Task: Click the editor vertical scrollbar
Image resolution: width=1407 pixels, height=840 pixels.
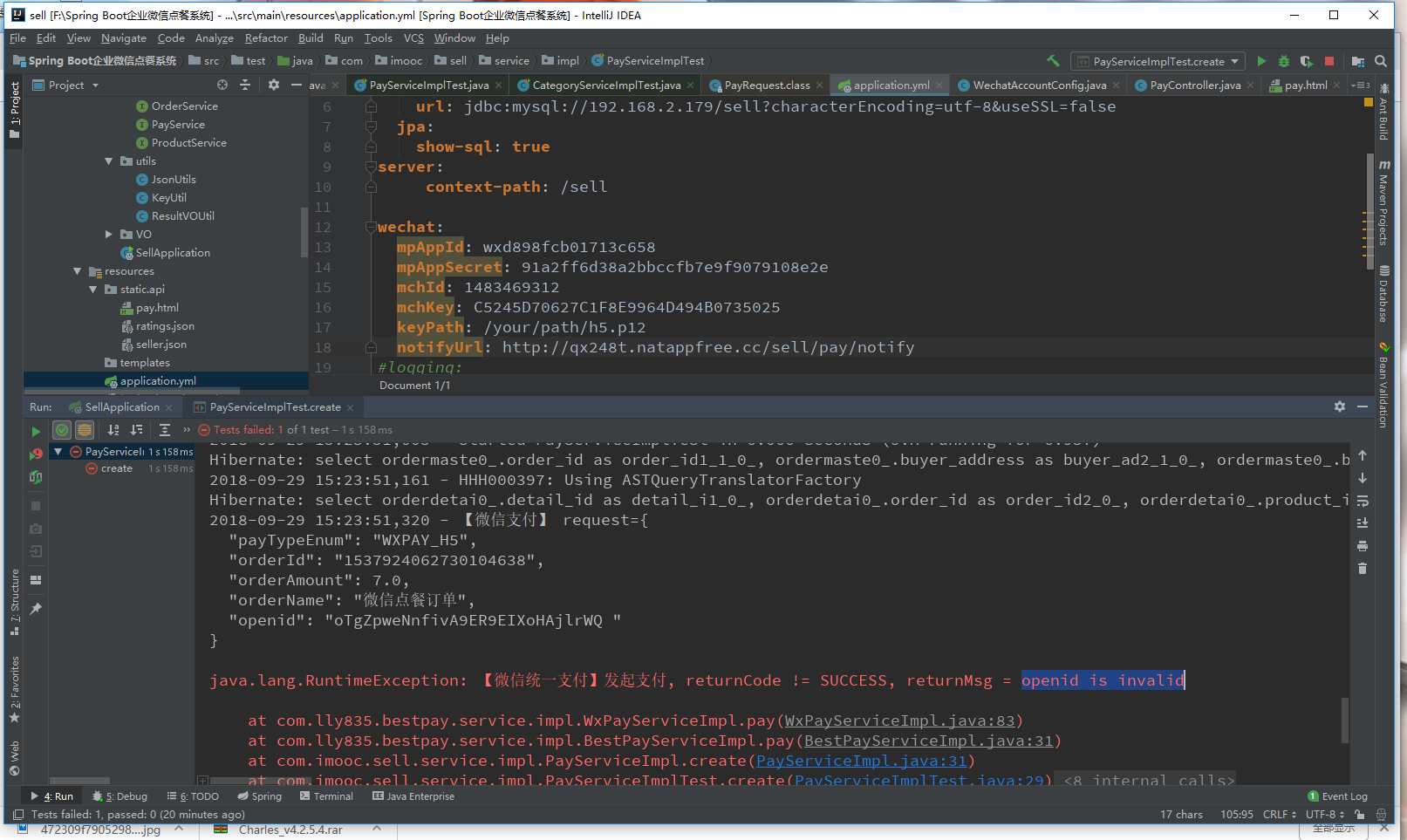Action: click(1369, 213)
